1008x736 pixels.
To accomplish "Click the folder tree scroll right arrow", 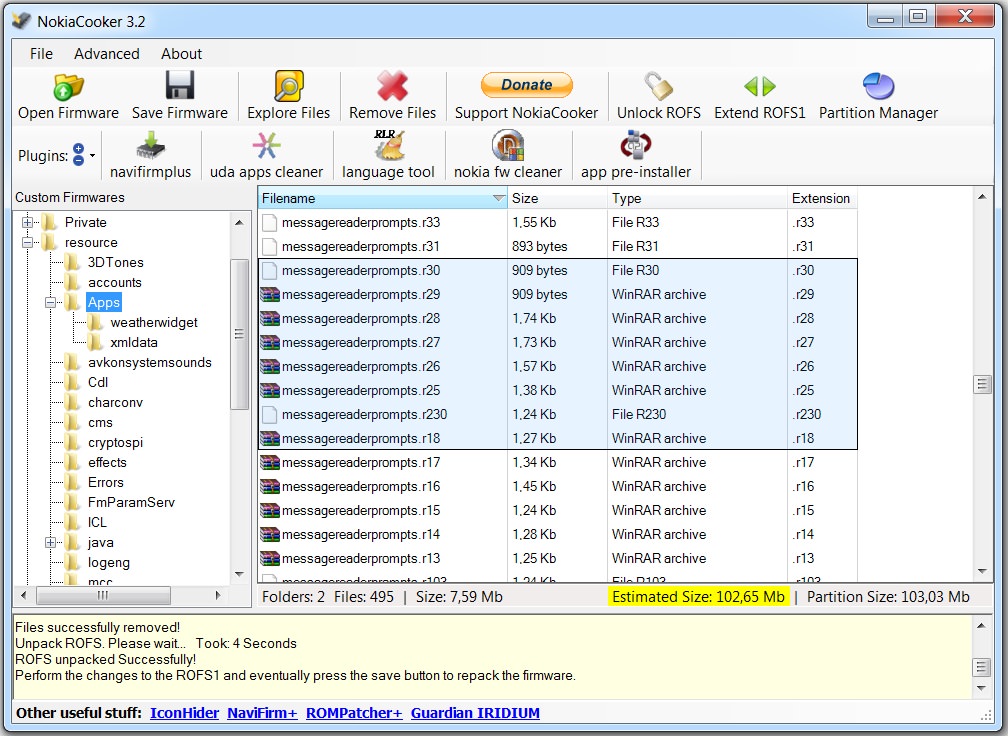I will point(218,595).
